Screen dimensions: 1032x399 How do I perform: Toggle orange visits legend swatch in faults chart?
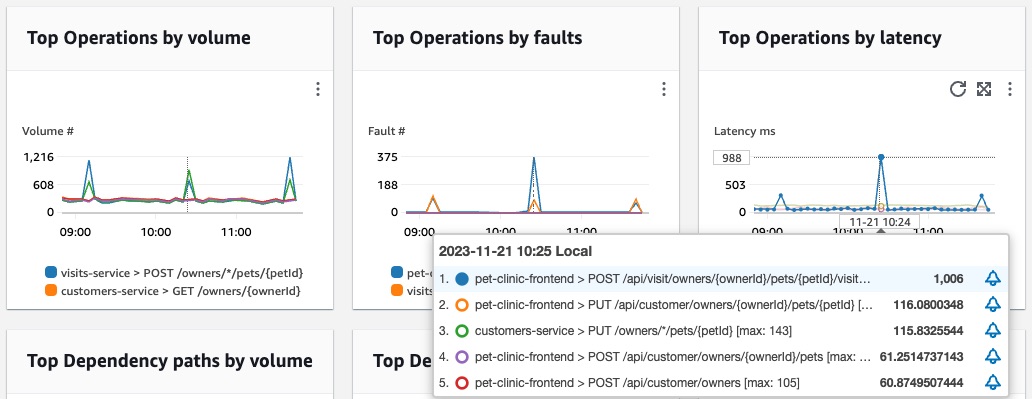tap(397, 290)
